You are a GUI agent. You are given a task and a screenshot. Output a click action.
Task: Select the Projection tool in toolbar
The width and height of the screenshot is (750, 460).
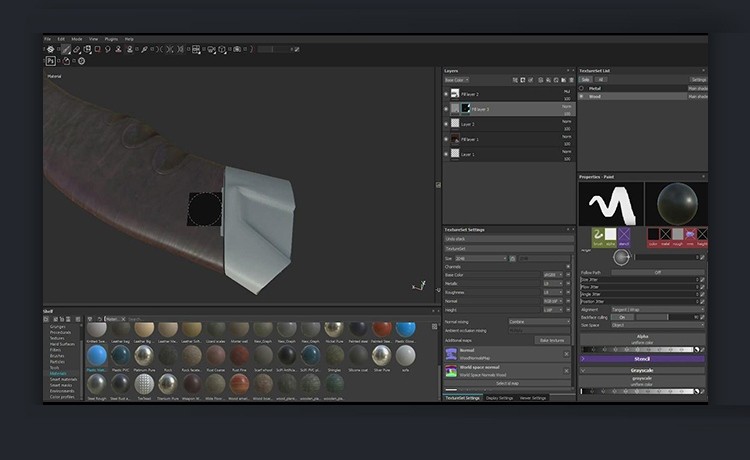coord(88,49)
